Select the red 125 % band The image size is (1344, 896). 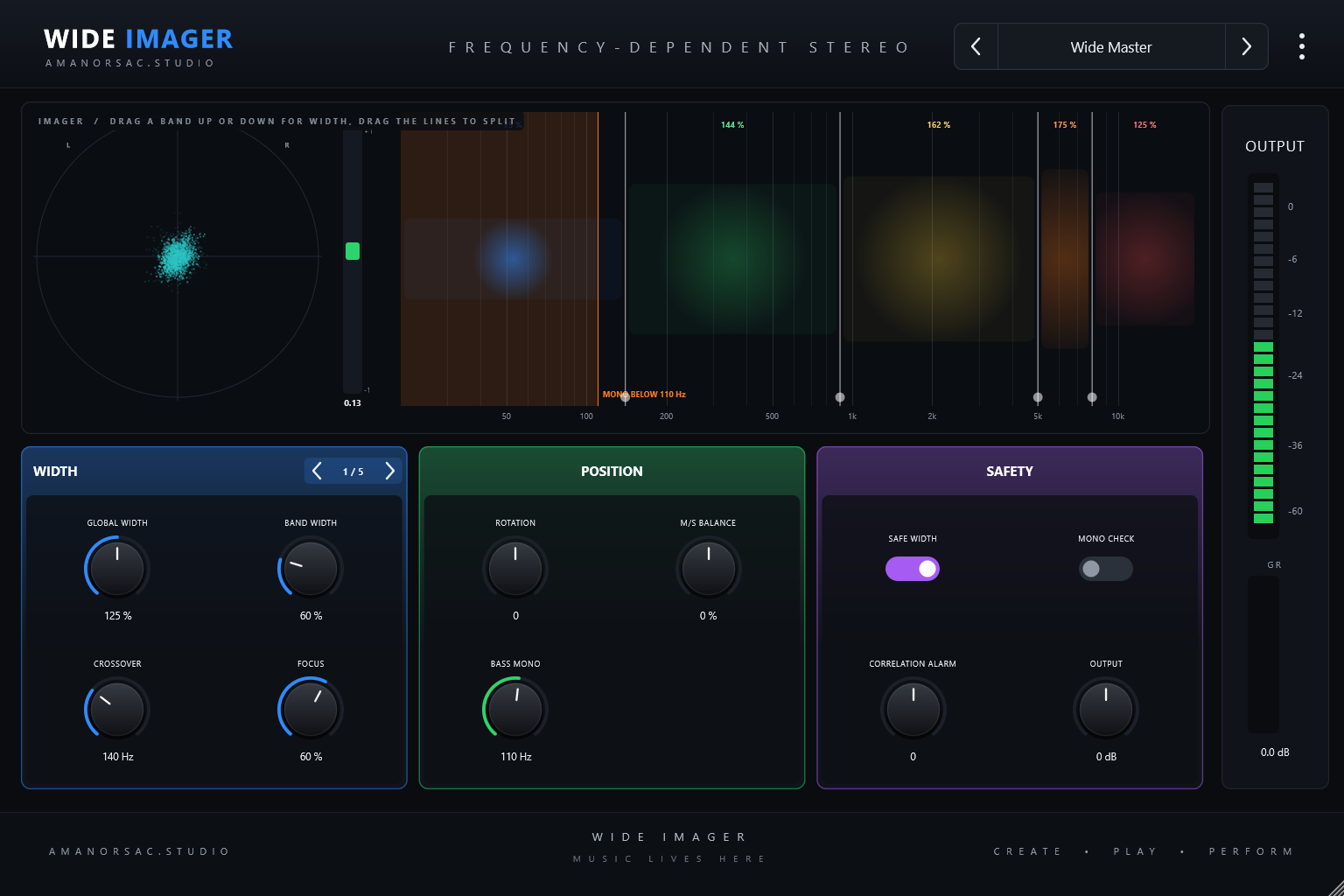point(1144,259)
